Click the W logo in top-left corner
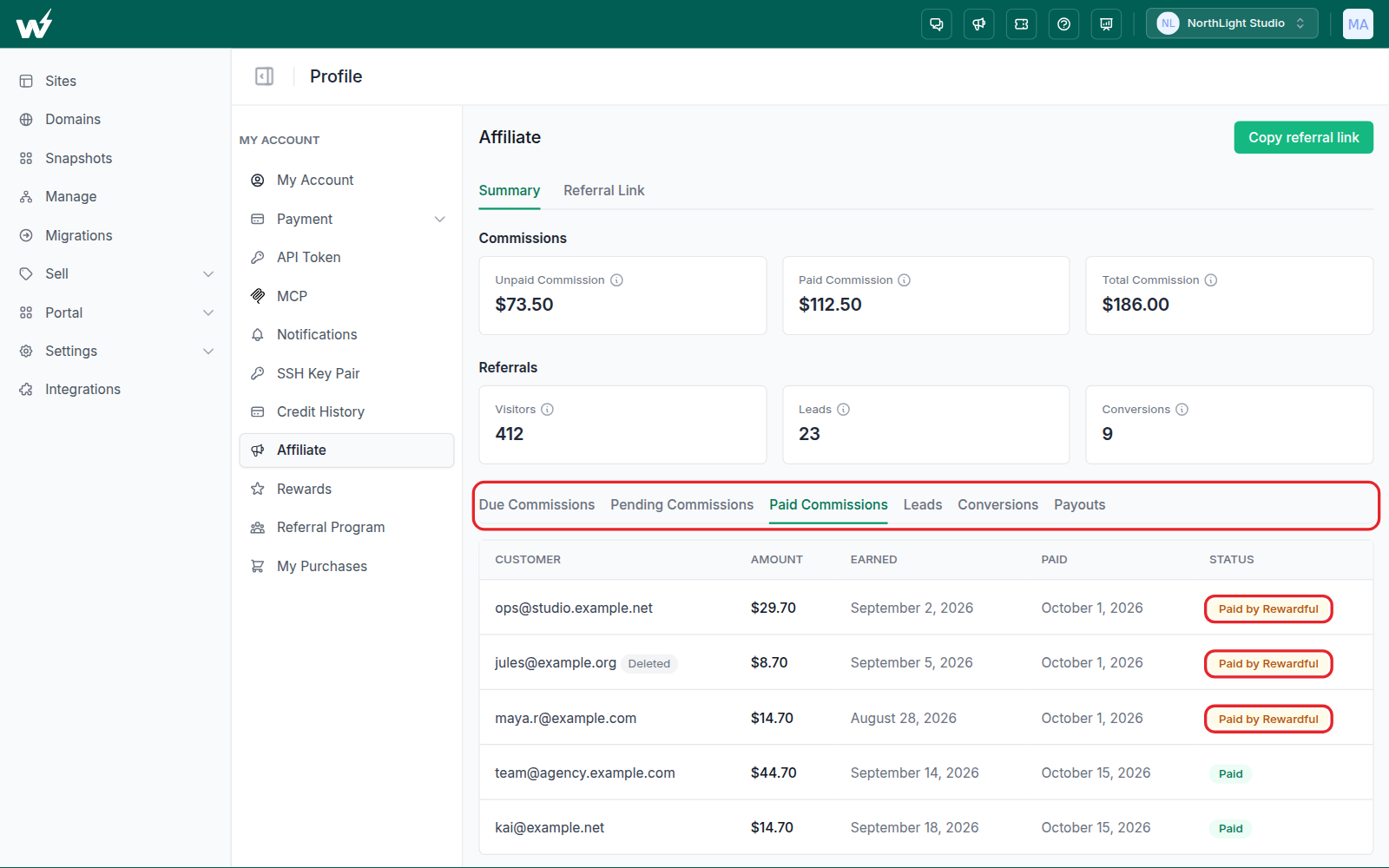The image size is (1389, 868). (34, 23)
